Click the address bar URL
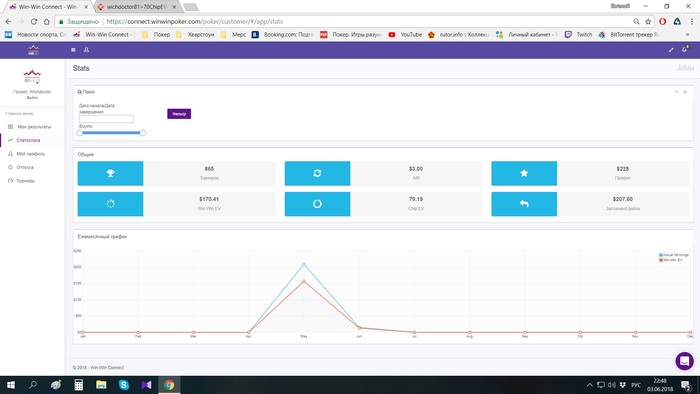 point(195,21)
